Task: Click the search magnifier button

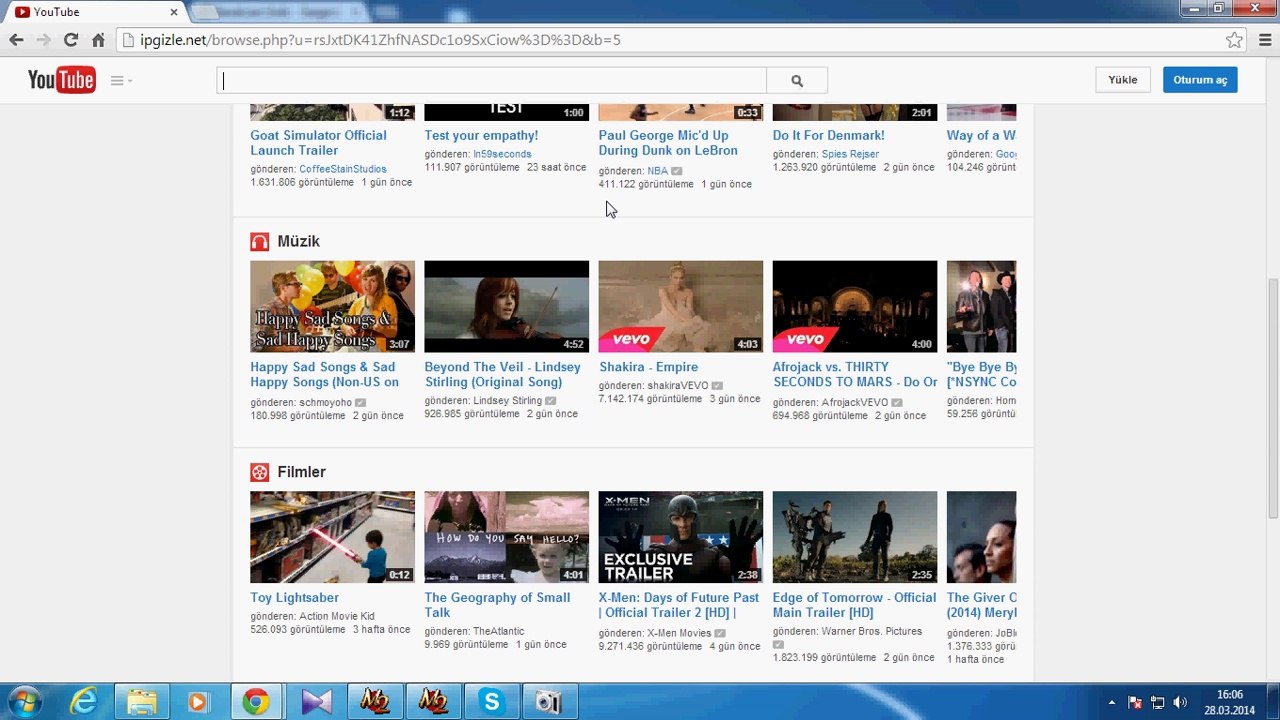Action: (797, 81)
